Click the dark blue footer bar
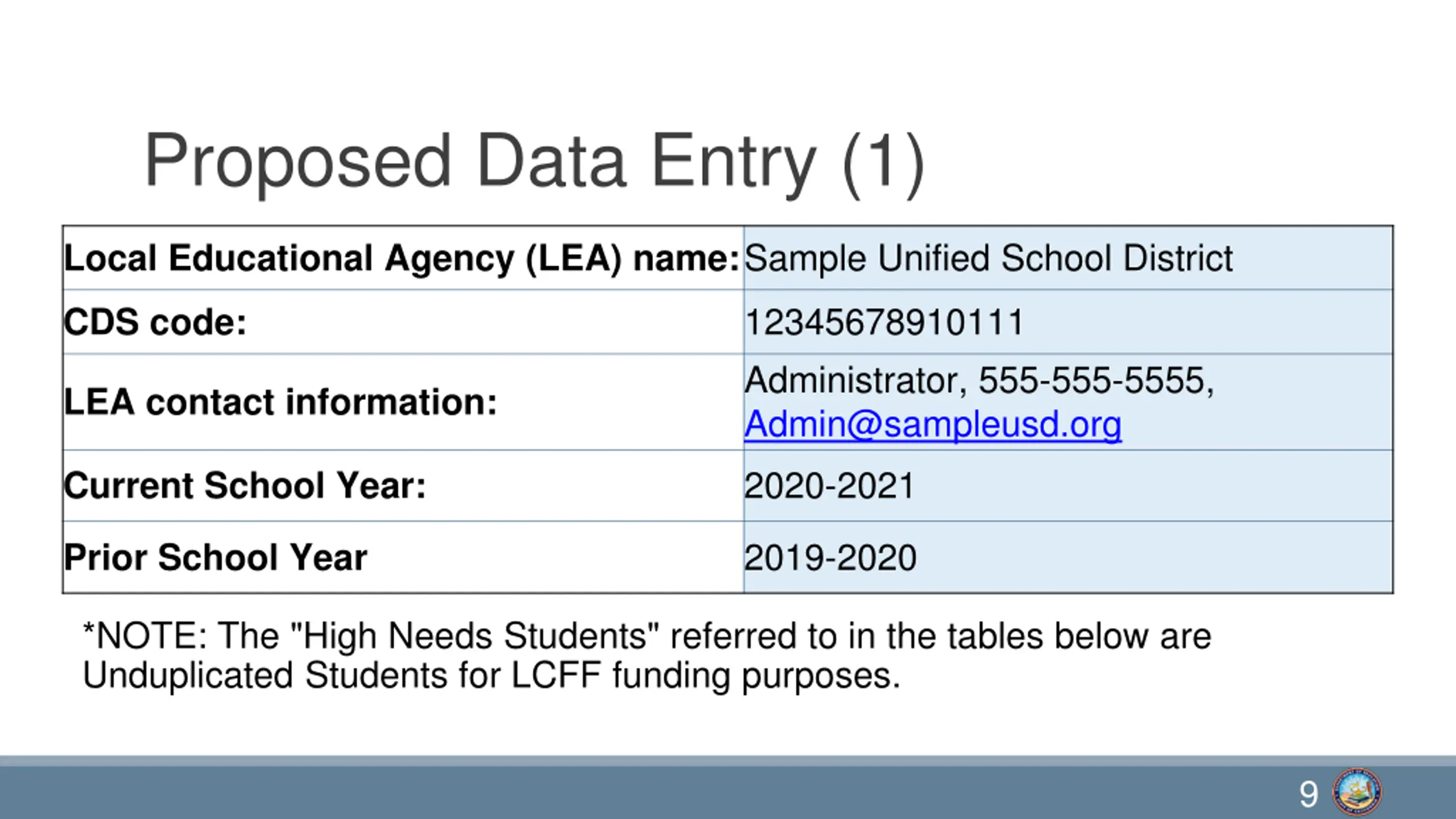 (626, 793)
